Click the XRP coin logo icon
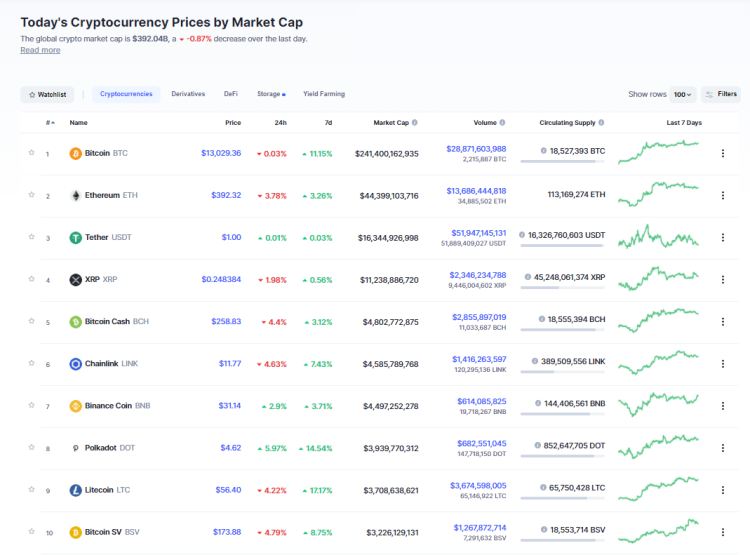The width and height of the screenshot is (750, 555). [x=76, y=280]
